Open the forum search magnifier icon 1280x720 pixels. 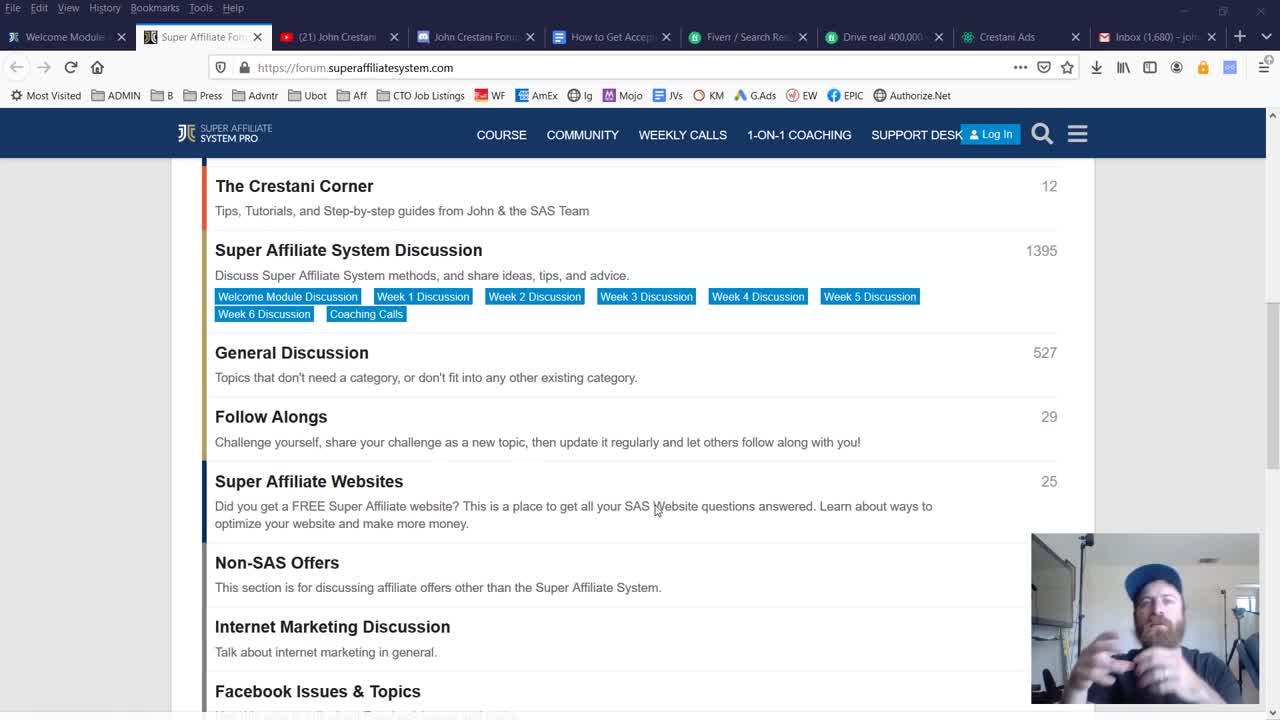[x=1042, y=134]
